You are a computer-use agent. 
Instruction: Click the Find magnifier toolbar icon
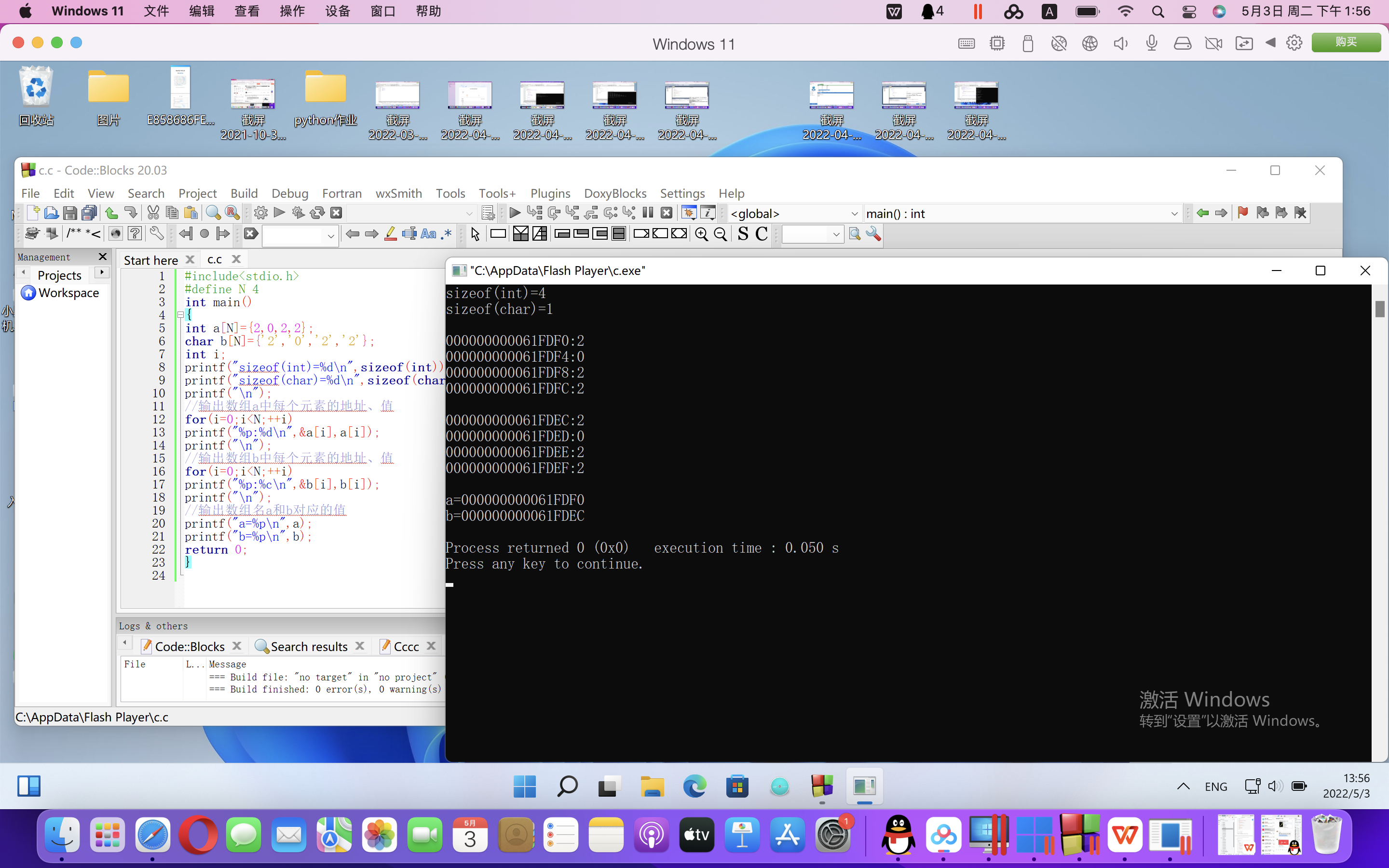[213, 213]
